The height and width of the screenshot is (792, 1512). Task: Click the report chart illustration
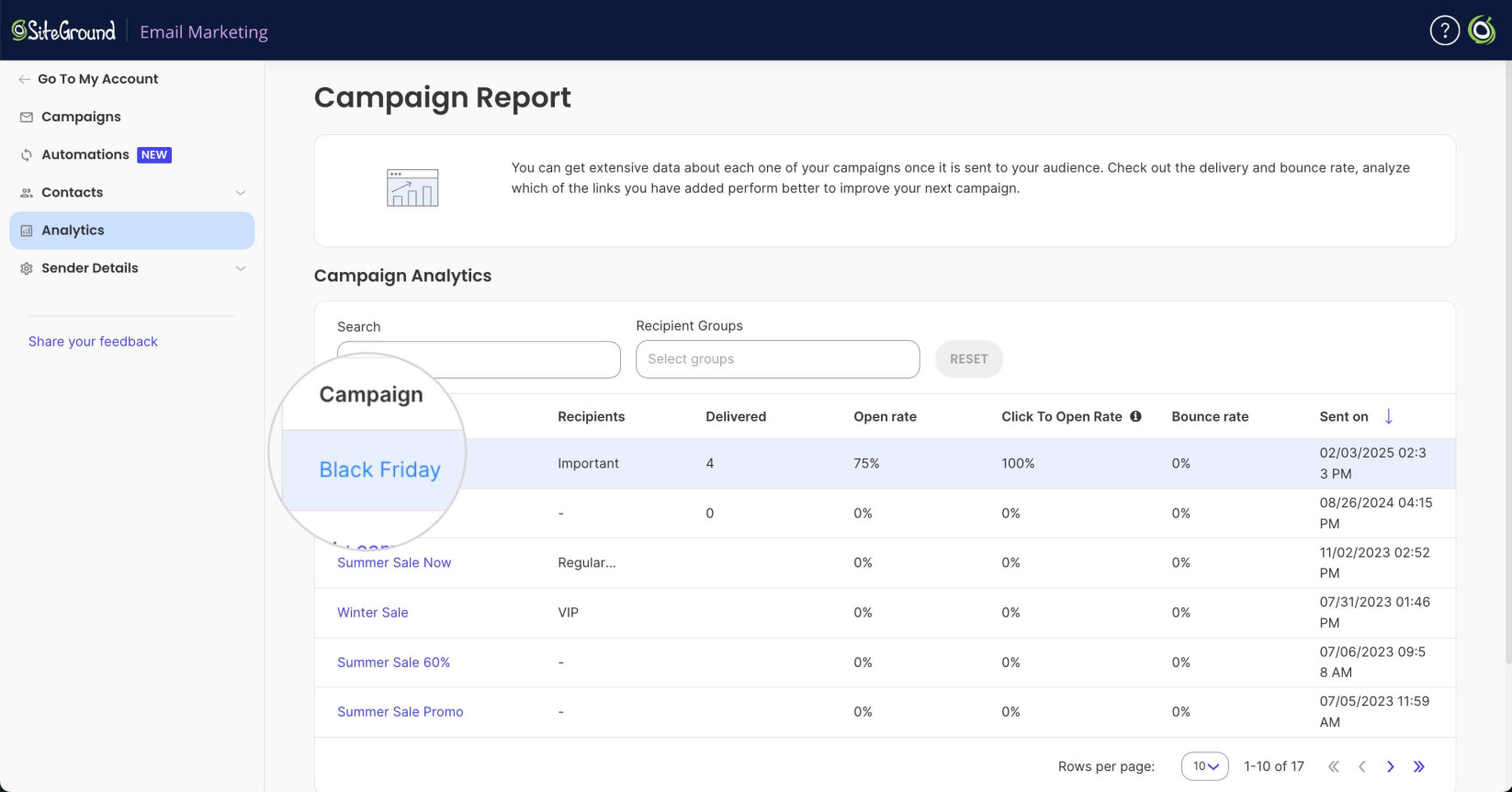point(412,187)
